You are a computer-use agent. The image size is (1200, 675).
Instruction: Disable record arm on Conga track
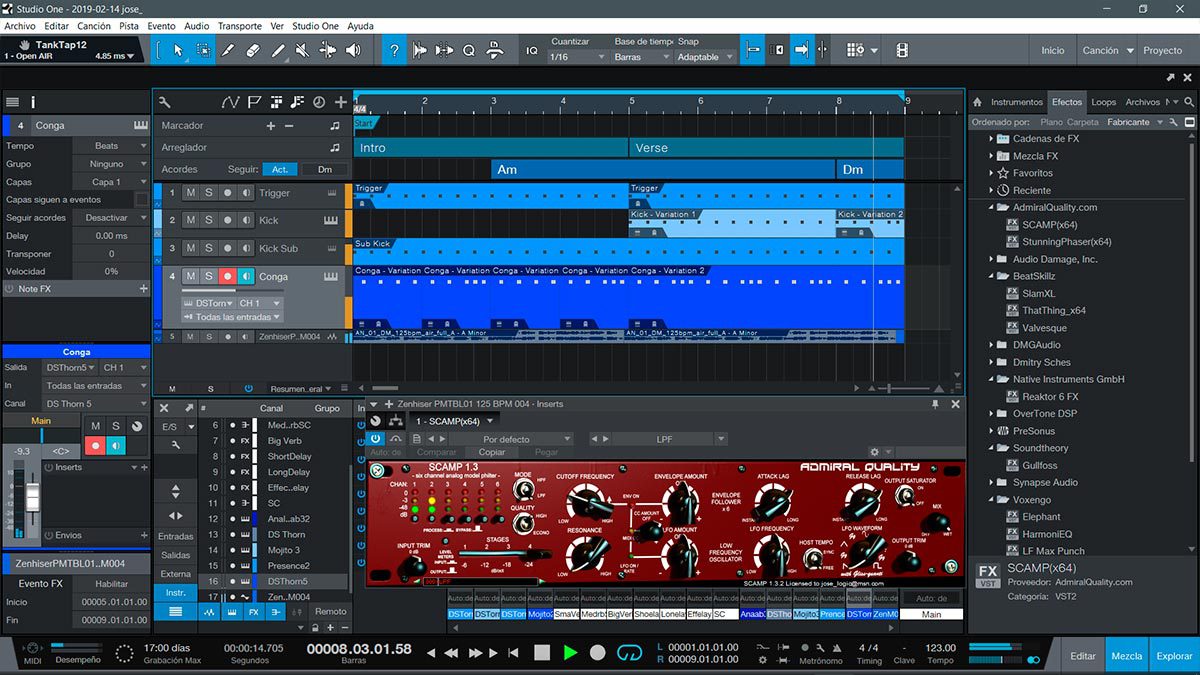228,276
